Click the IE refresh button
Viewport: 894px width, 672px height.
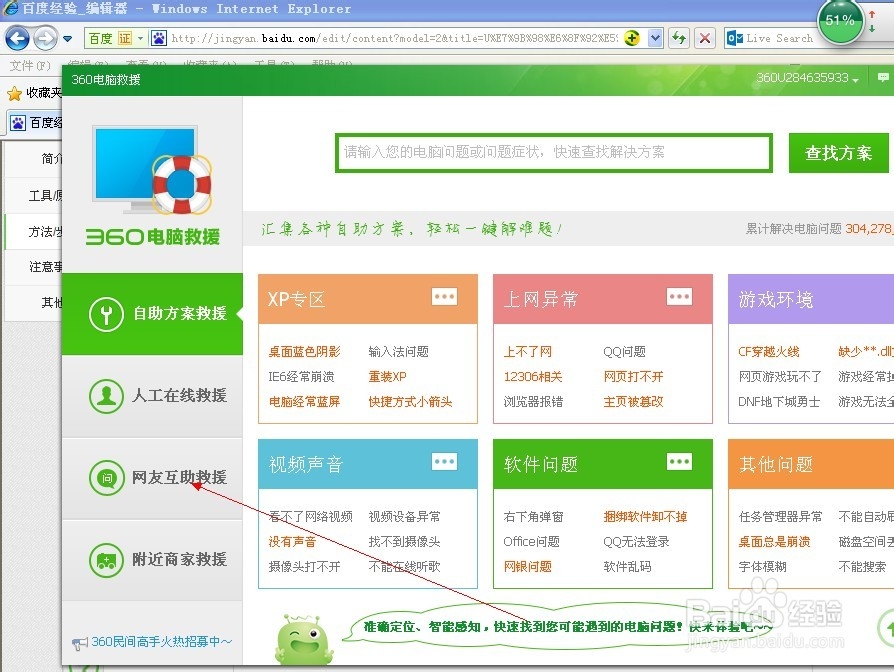(x=678, y=38)
